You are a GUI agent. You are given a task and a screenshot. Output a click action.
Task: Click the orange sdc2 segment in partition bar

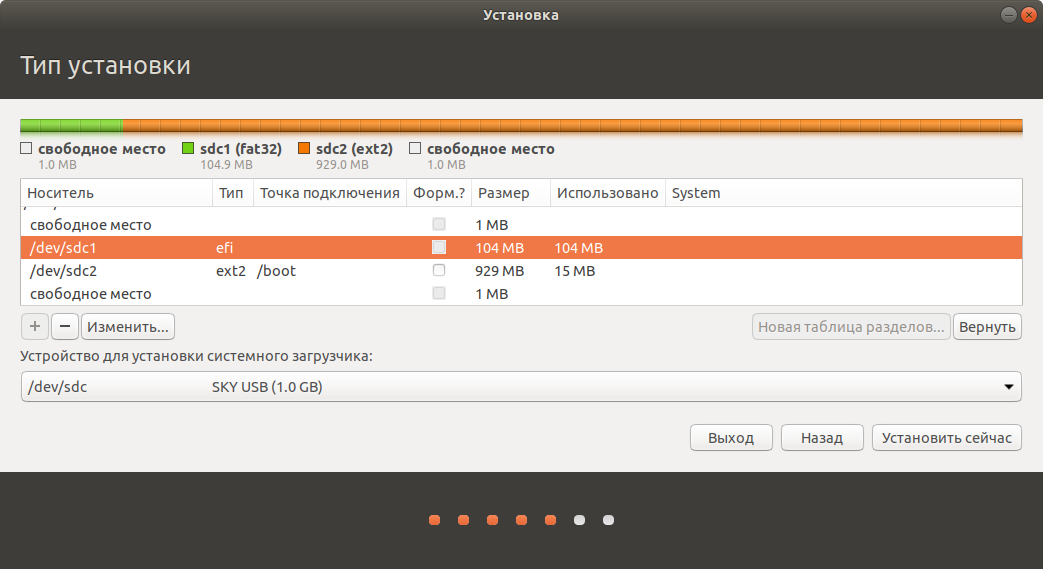click(570, 126)
